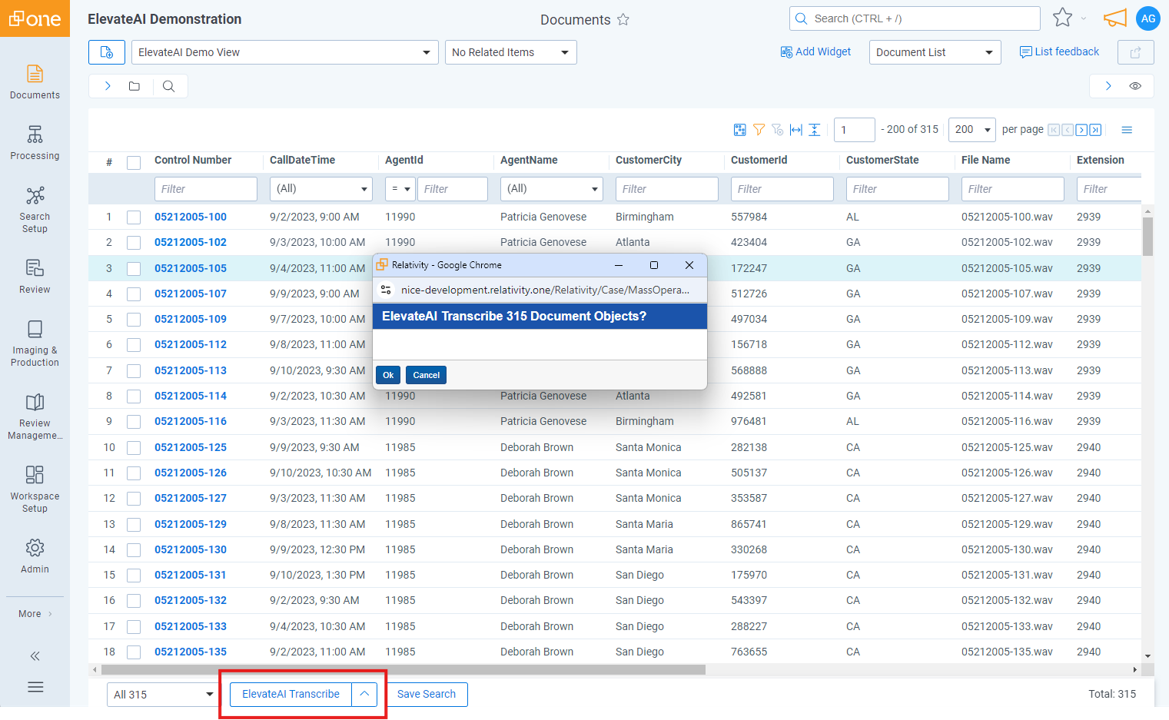This screenshot has width=1169, height=720.
Task: Go to the next page of results
Action: 1082,130
